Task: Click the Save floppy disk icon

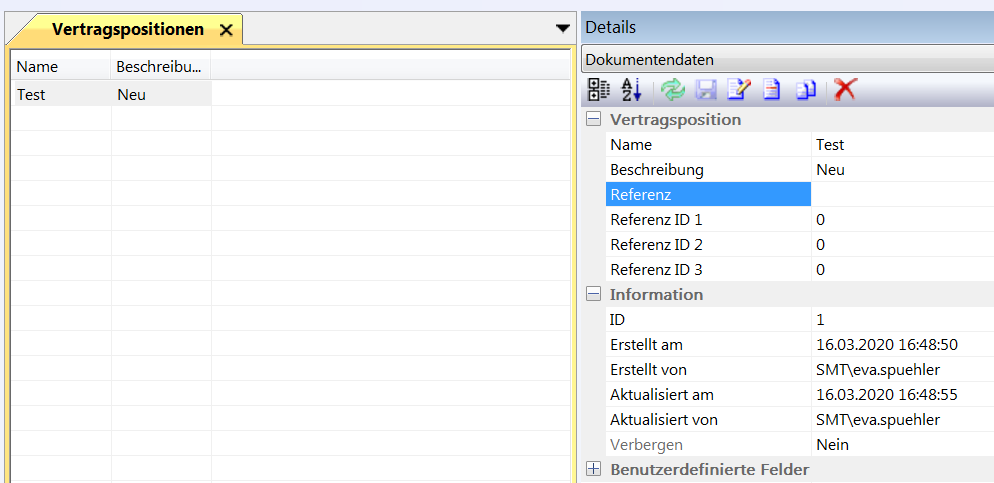Action: (706, 90)
